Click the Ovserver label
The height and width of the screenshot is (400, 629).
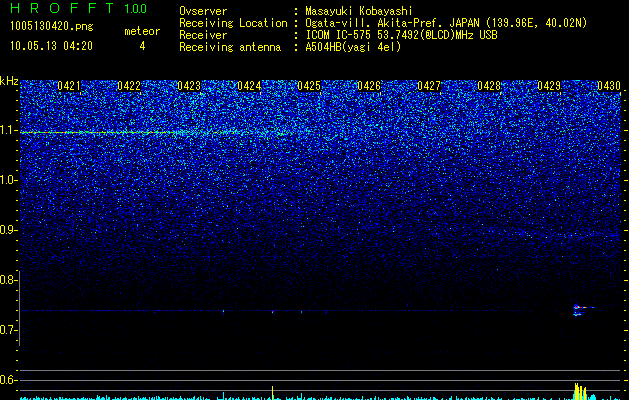(x=203, y=11)
